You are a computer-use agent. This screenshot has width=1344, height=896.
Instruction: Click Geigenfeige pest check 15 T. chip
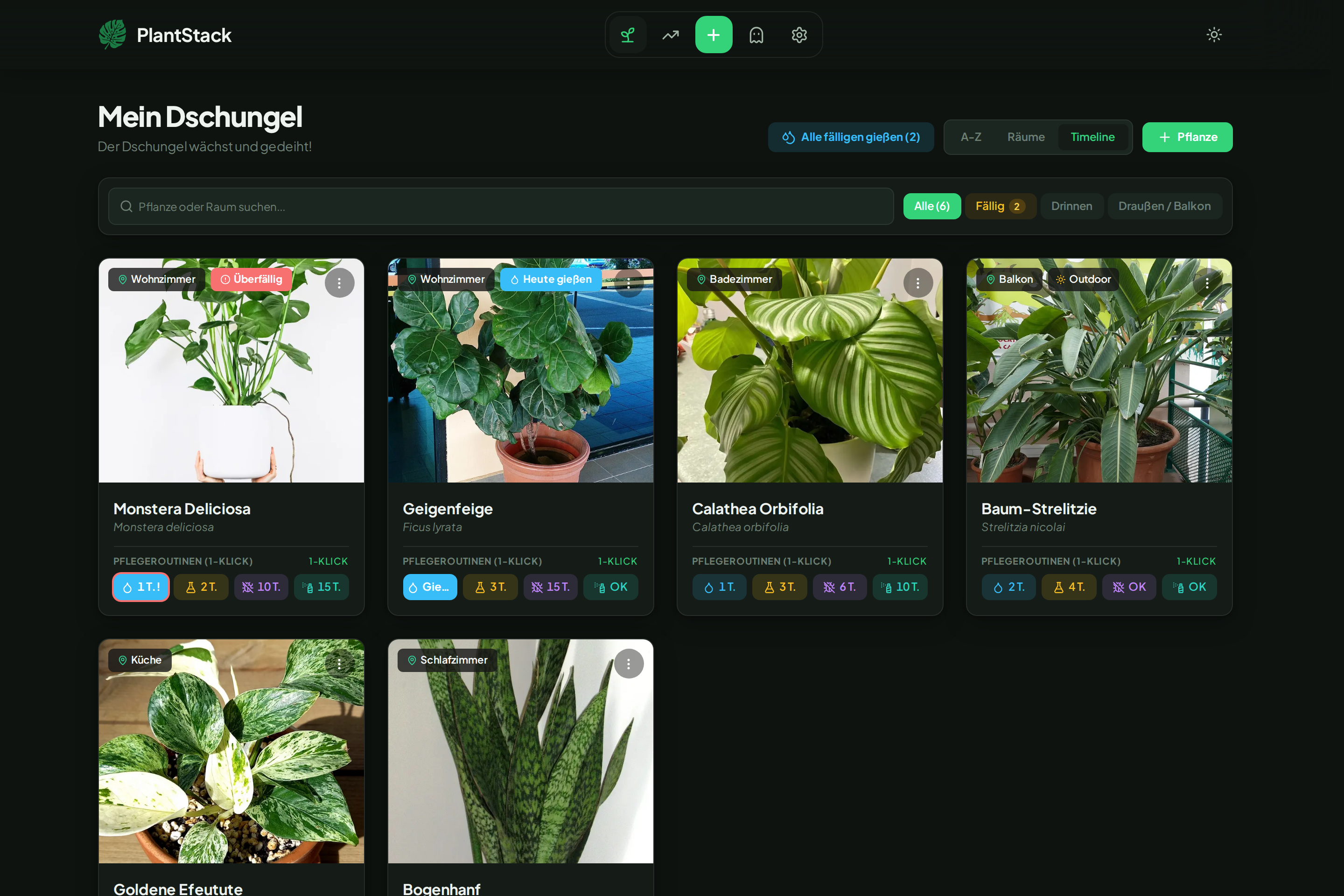(550, 587)
